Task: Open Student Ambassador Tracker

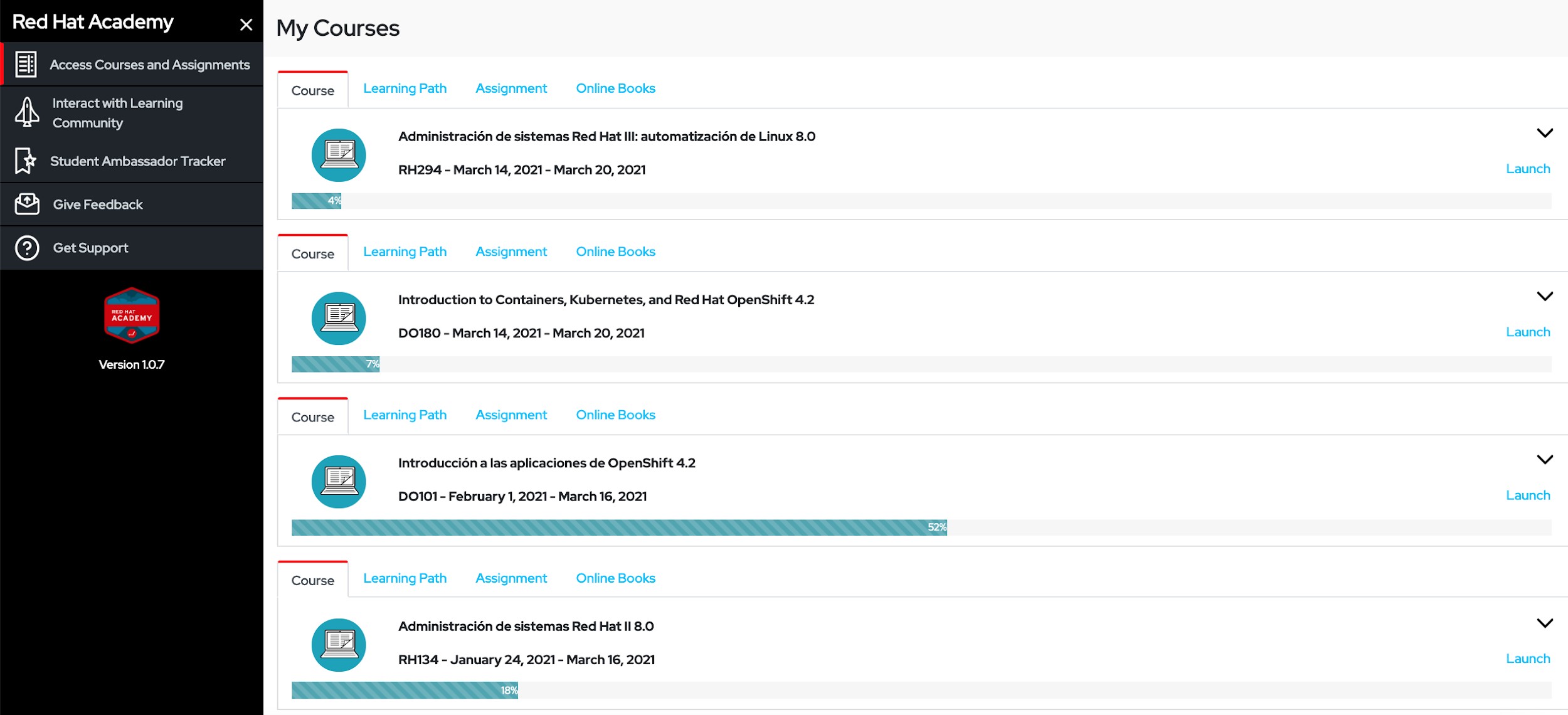Action: pyautogui.click(x=132, y=161)
